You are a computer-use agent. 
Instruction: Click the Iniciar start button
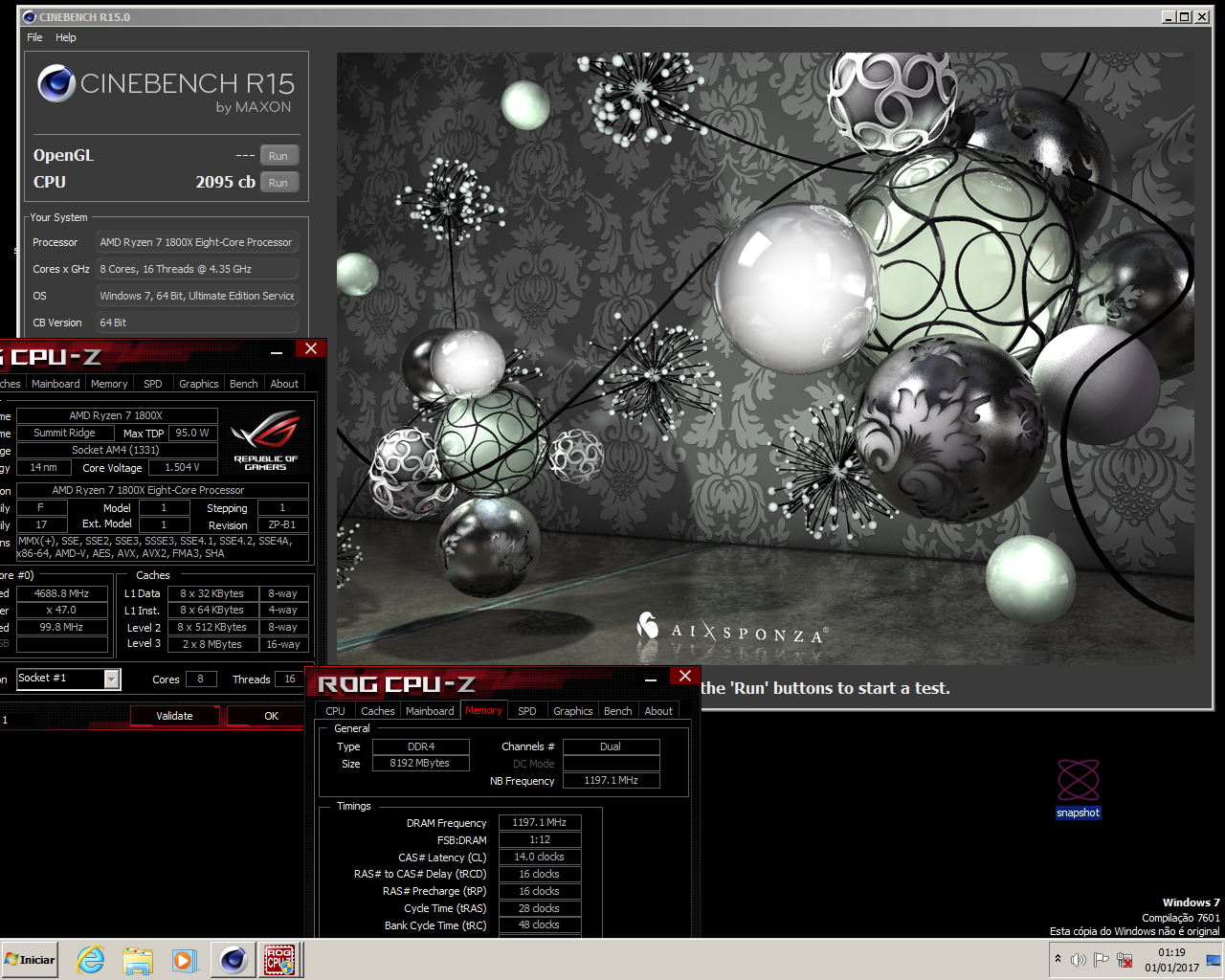click(x=30, y=959)
